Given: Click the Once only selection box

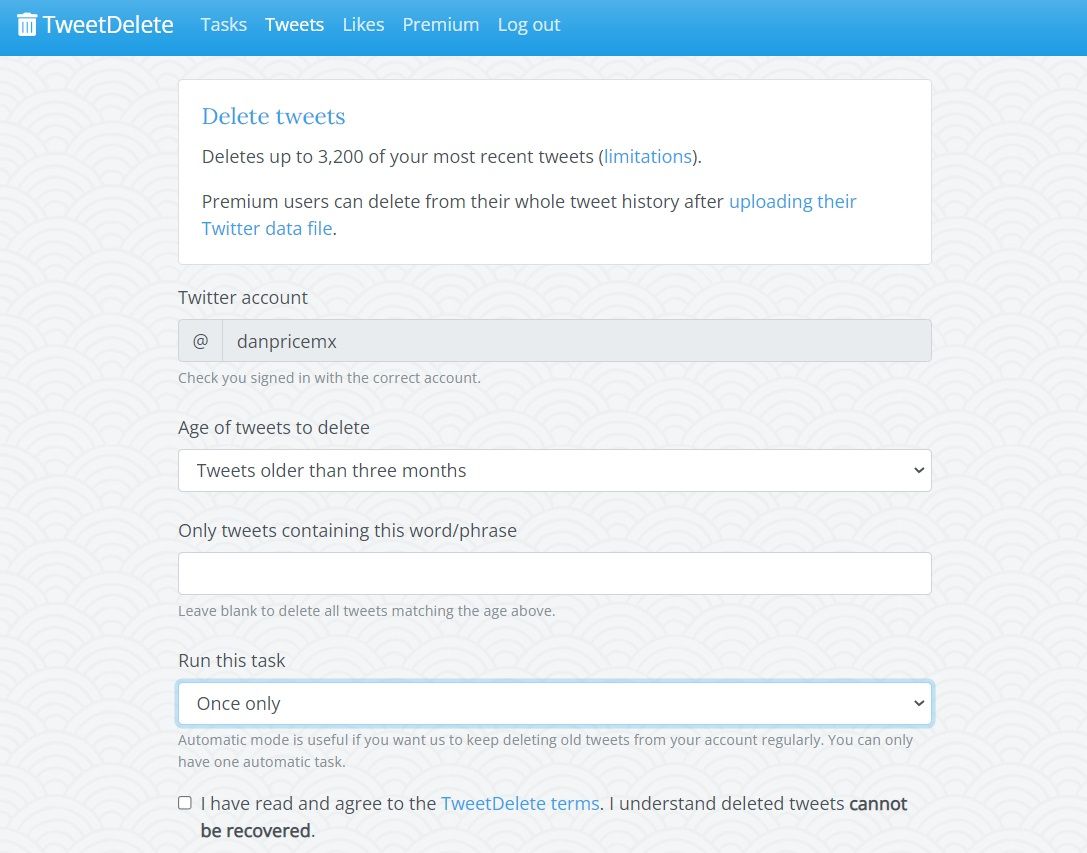Looking at the screenshot, I should point(554,703).
